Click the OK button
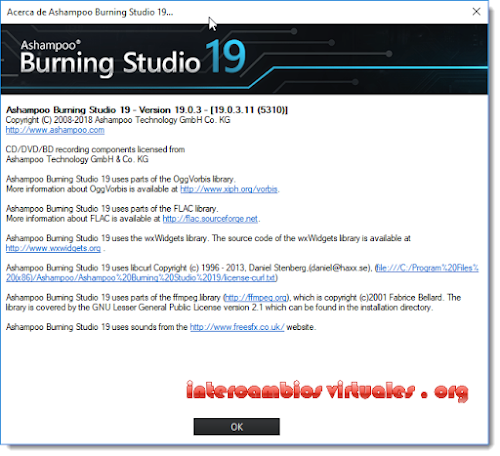 pyautogui.click(x=236, y=427)
